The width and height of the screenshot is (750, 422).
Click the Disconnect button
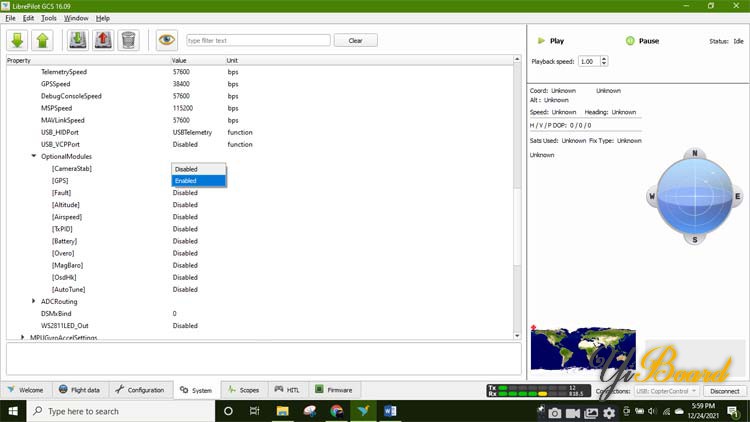pyautogui.click(x=725, y=391)
